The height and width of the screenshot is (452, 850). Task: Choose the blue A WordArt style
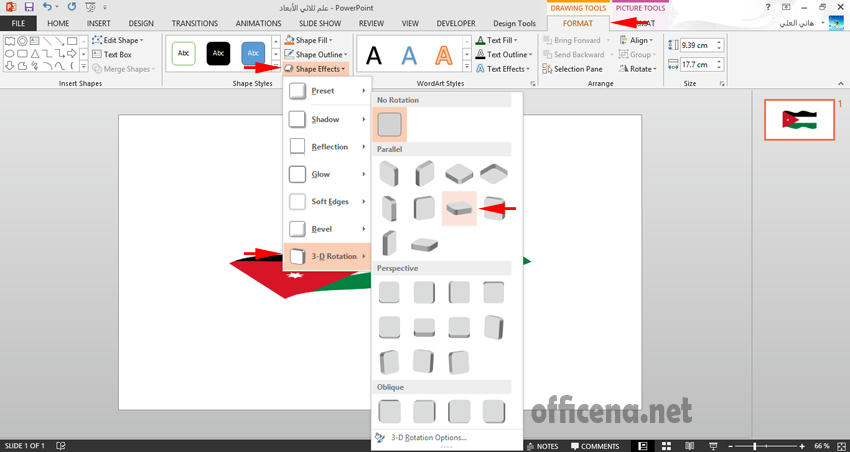(x=409, y=55)
